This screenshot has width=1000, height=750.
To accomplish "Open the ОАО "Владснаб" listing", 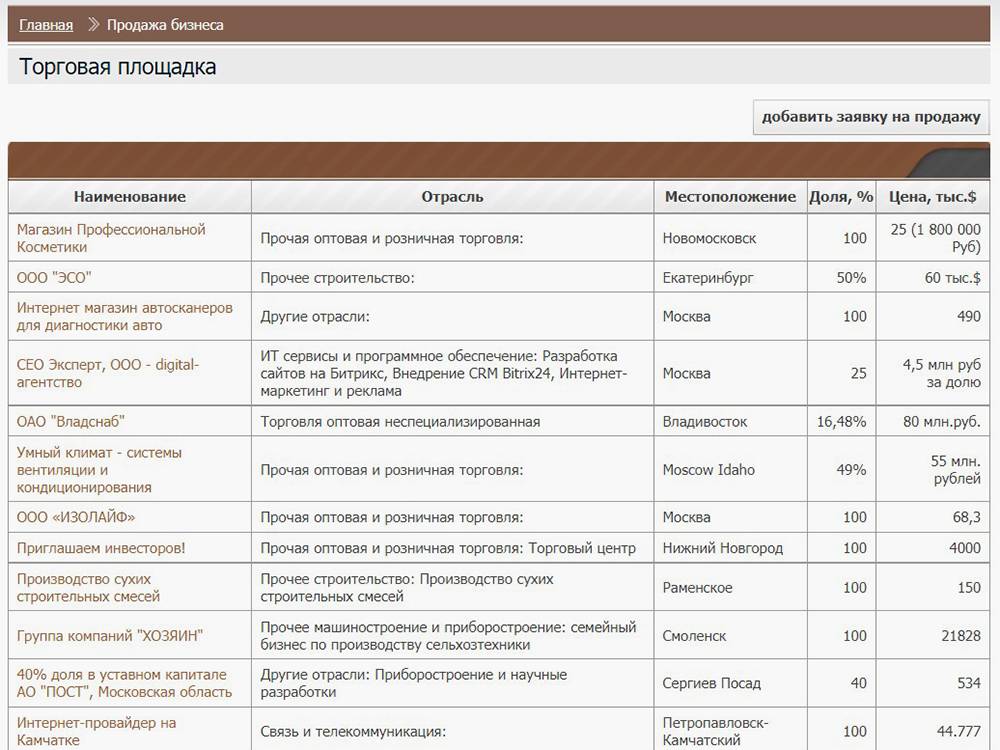I will pos(70,422).
